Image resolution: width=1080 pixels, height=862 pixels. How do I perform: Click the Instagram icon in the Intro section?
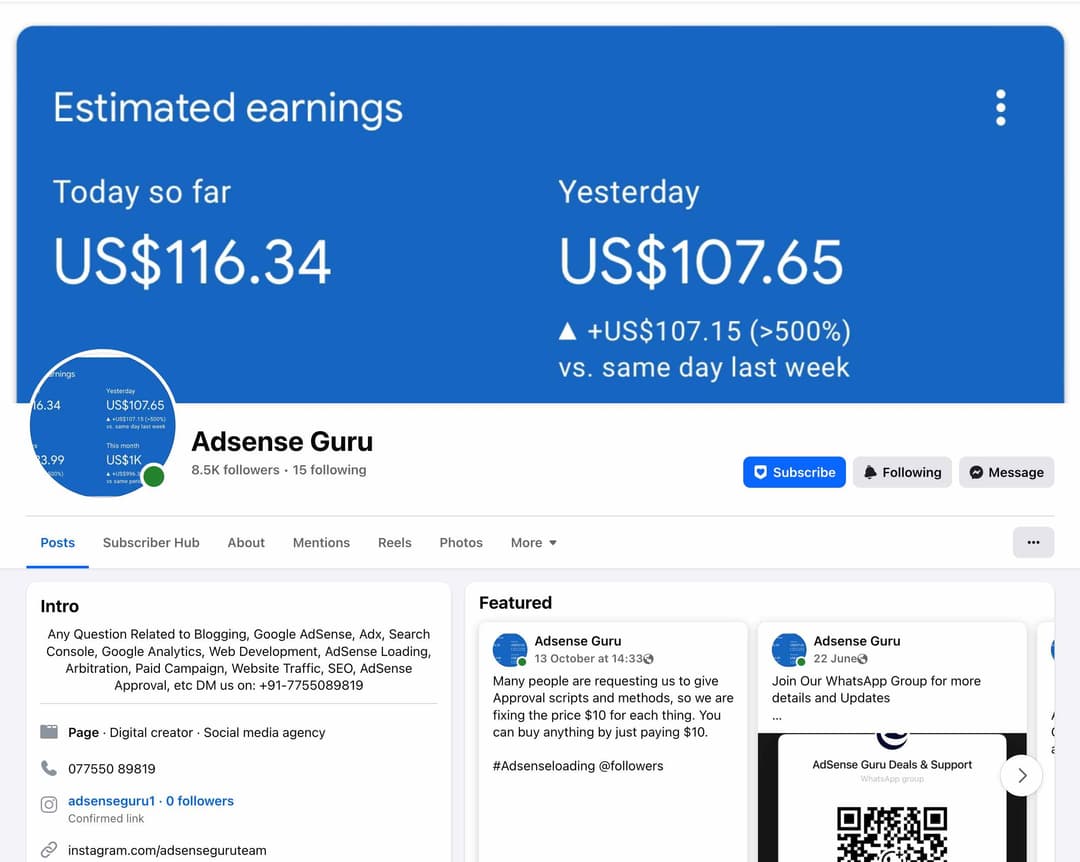pyautogui.click(x=49, y=800)
